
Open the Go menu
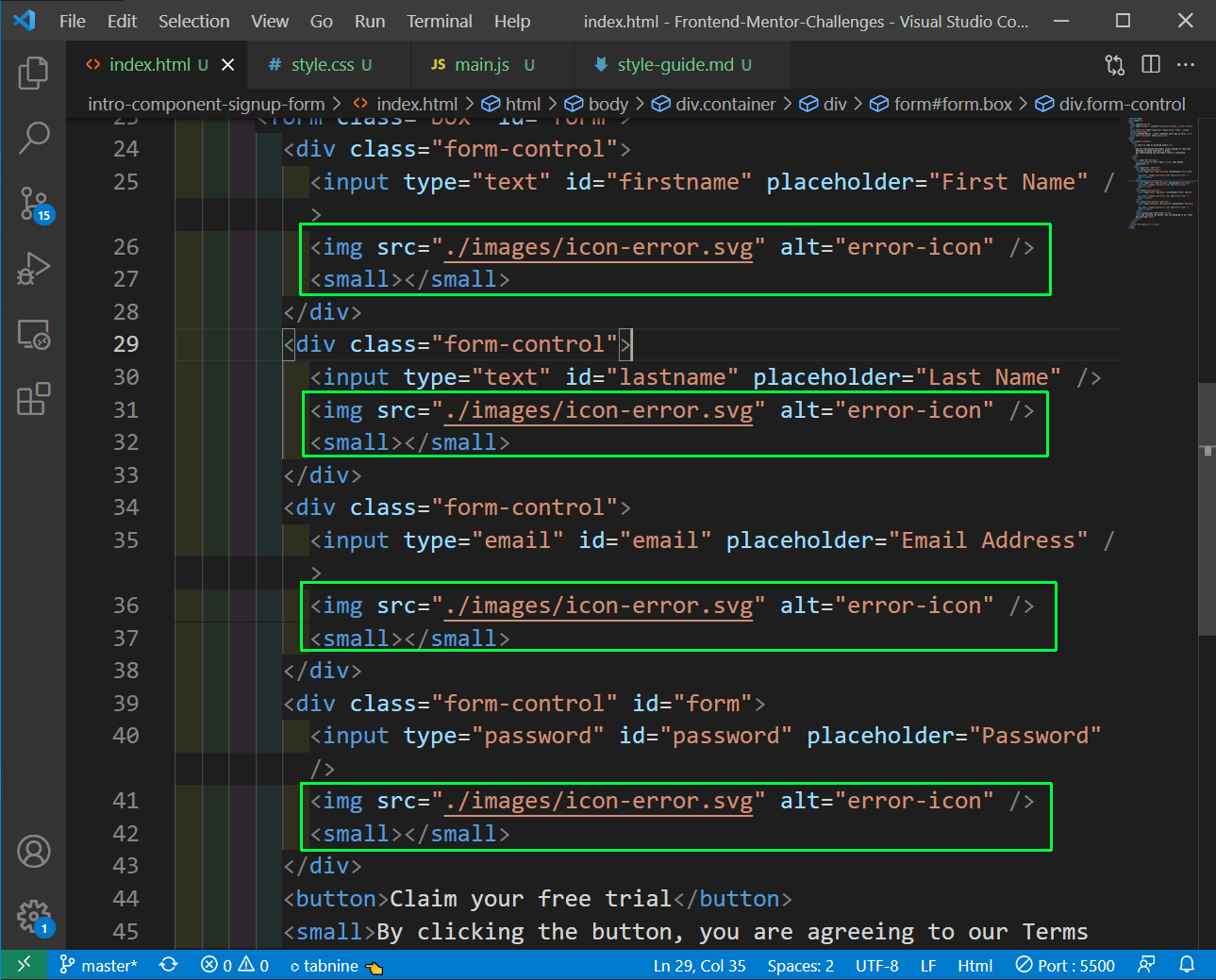(322, 21)
